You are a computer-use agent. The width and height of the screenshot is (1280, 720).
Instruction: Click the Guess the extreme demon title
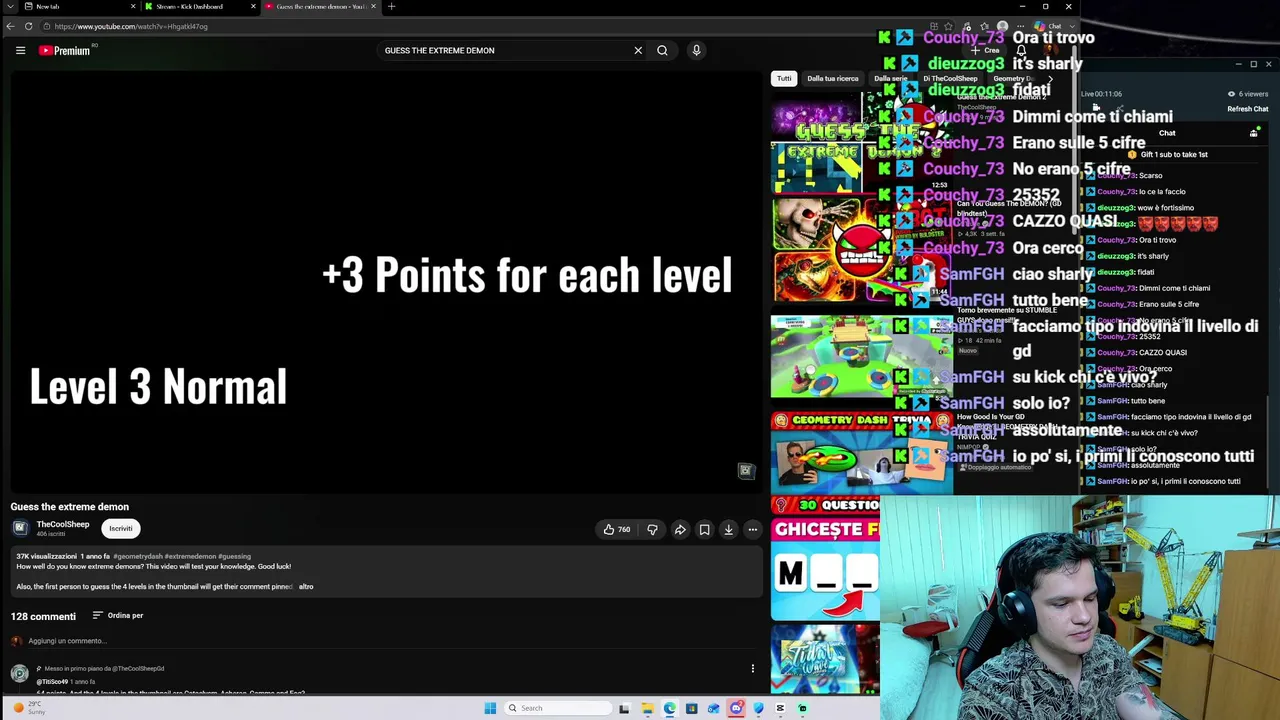coord(70,507)
